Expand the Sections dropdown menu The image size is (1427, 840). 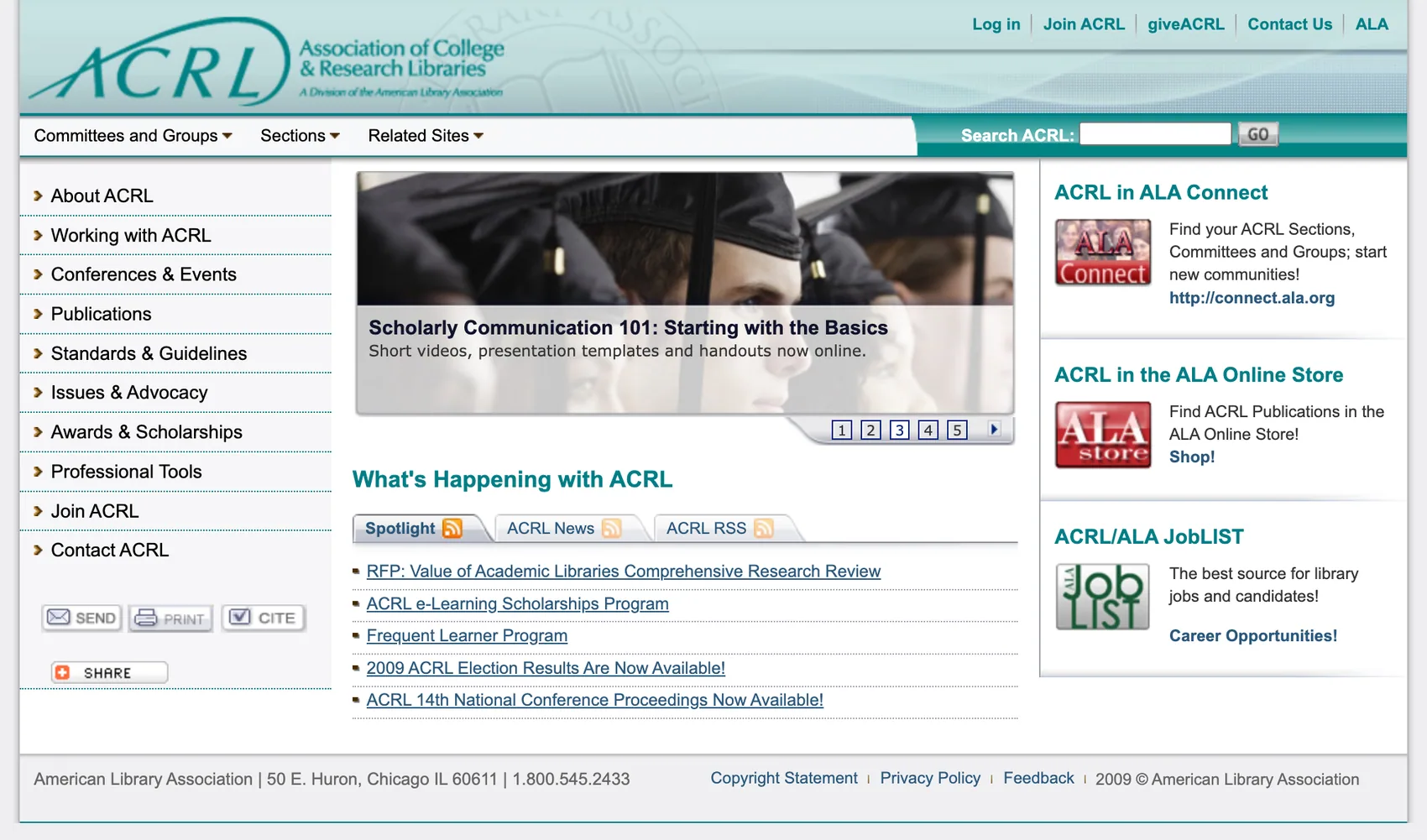point(300,136)
